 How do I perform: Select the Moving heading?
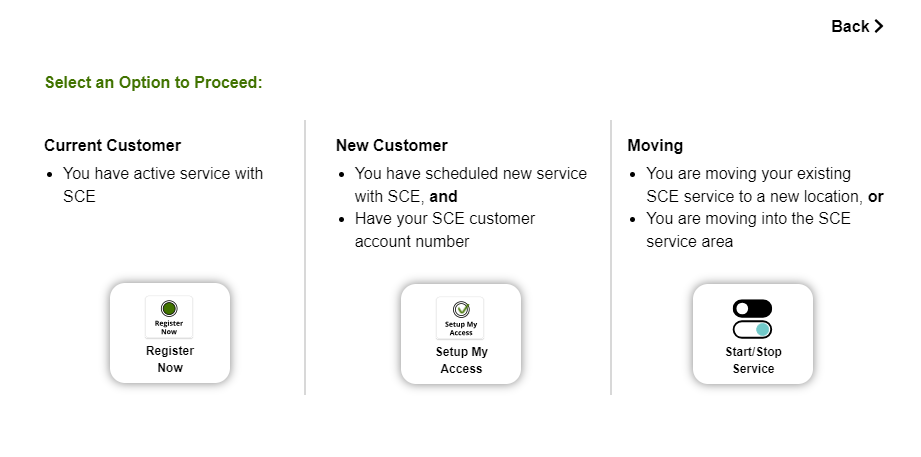pyautogui.click(x=655, y=146)
